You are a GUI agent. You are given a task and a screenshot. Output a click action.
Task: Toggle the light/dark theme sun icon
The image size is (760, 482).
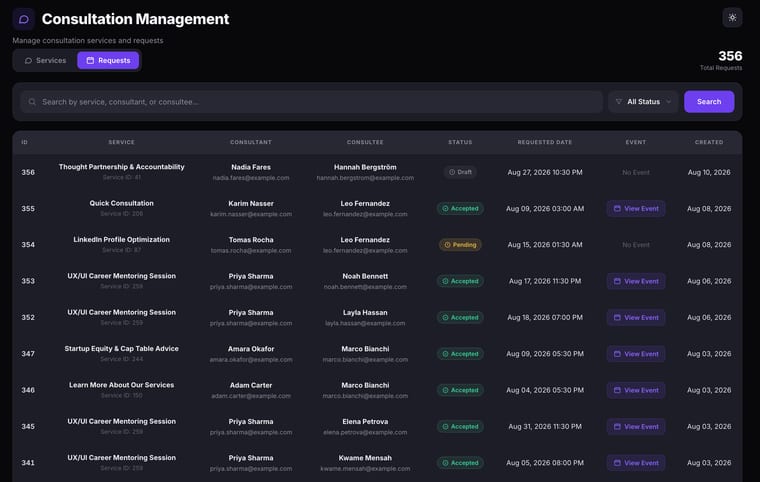[732, 18]
